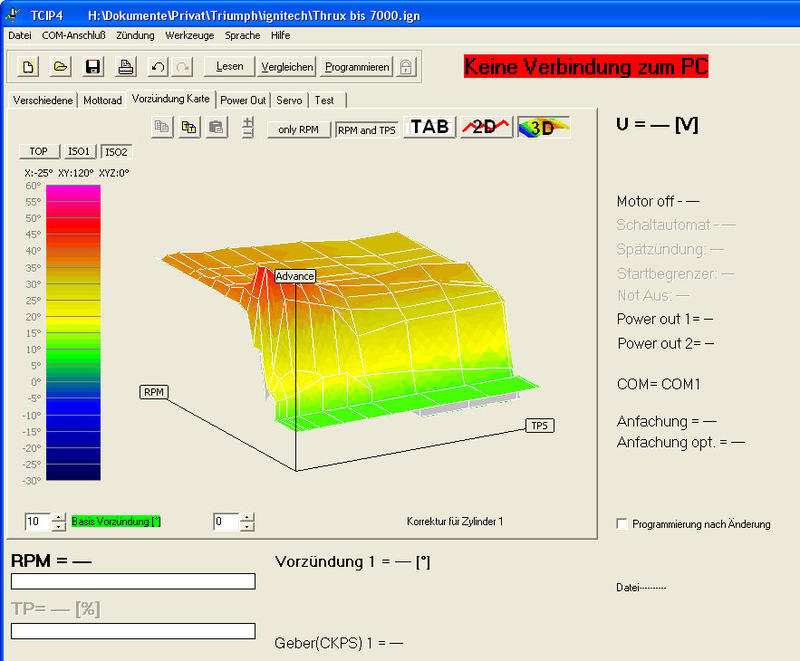Open the COM-Anschluß menu

tap(73, 35)
